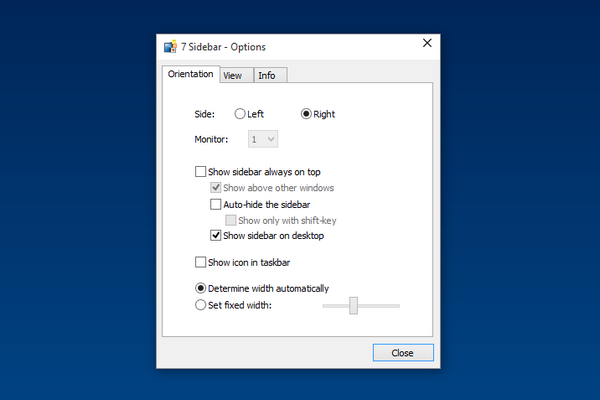The image size is (600, 400).
Task: Enable Auto-hide the sidebar
Action: click(216, 204)
